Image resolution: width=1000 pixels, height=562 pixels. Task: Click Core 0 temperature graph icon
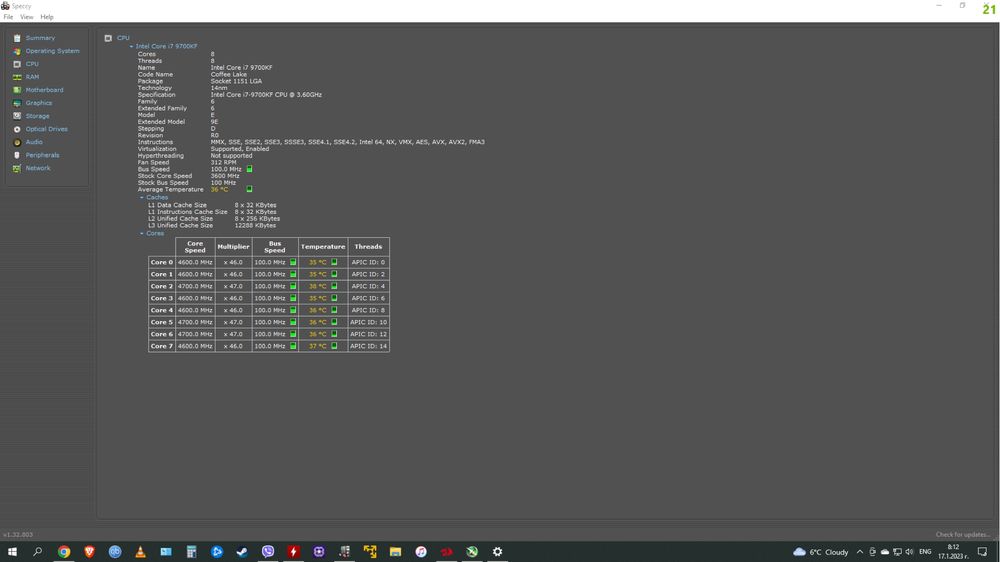[x=334, y=262]
